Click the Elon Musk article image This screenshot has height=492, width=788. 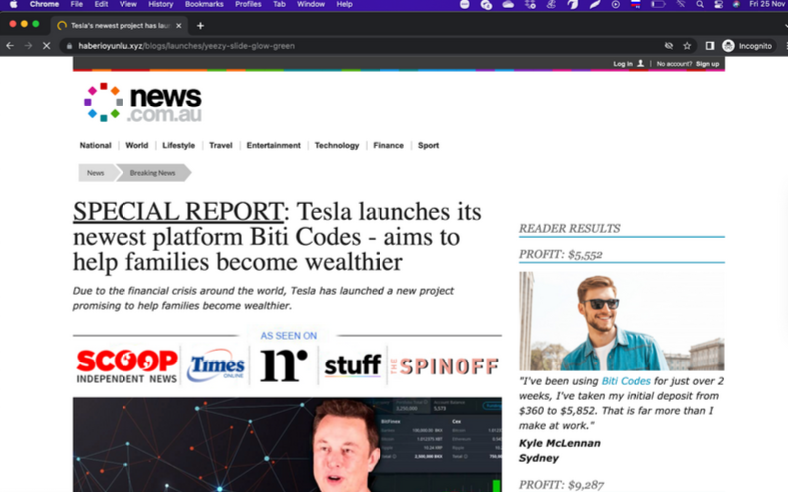point(287,445)
